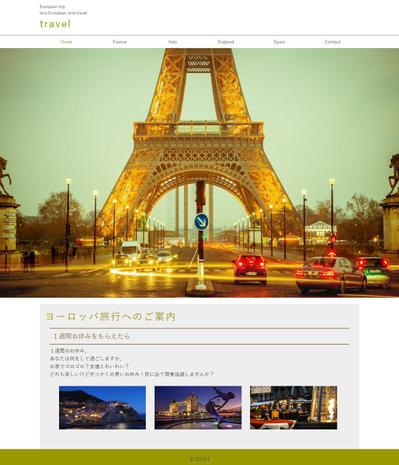Viewport: 399px width, 465px height.
Task: Click the Eiffel Tower hero image
Action: click(x=199, y=173)
